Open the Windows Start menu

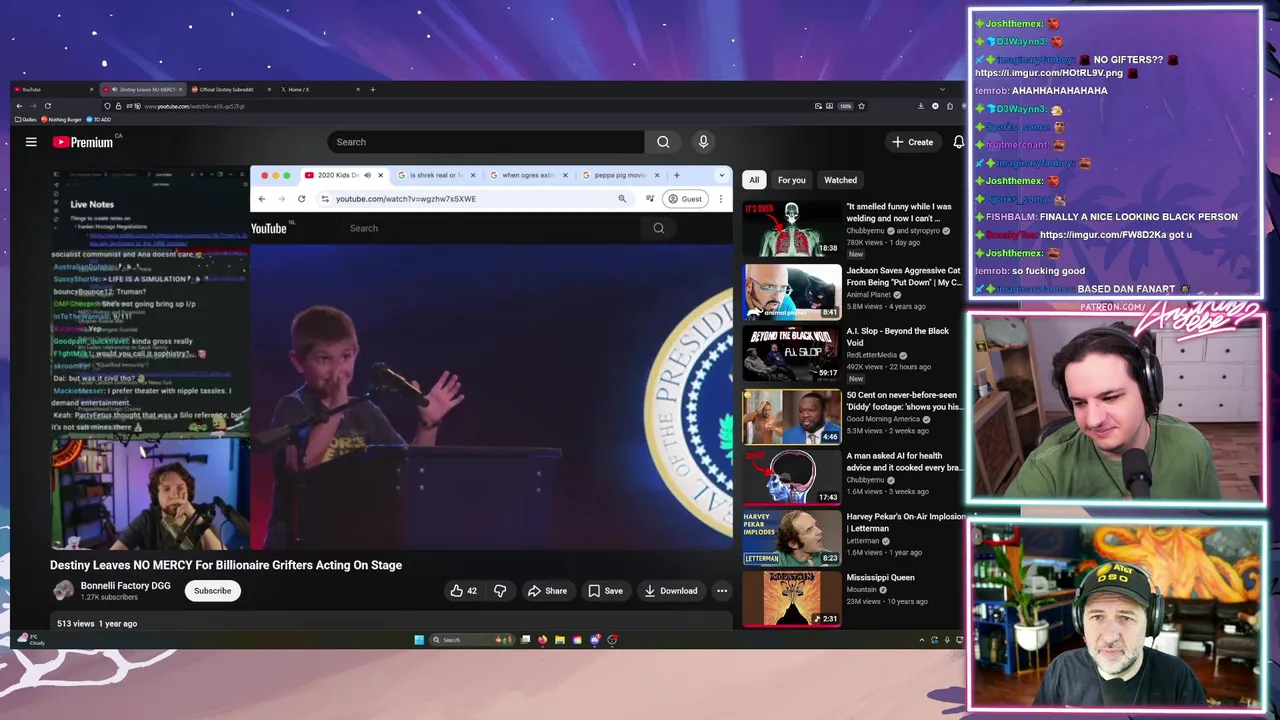[x=419, y=640]
